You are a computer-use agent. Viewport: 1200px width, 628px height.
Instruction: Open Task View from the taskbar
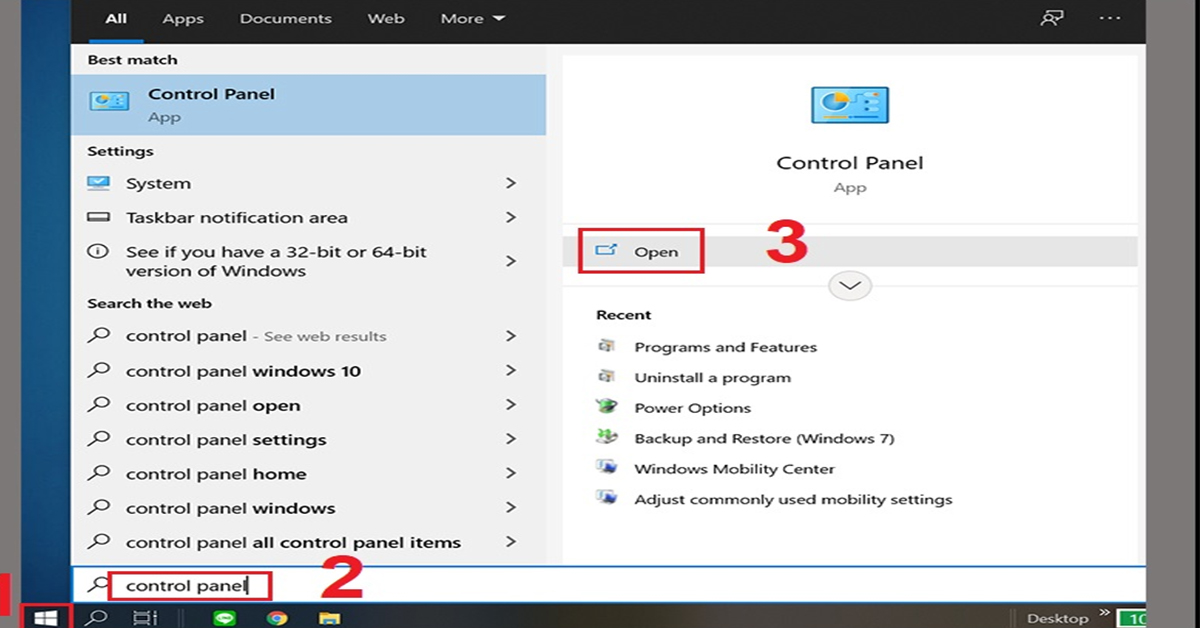pyautogui.click(x=145, y=617)
